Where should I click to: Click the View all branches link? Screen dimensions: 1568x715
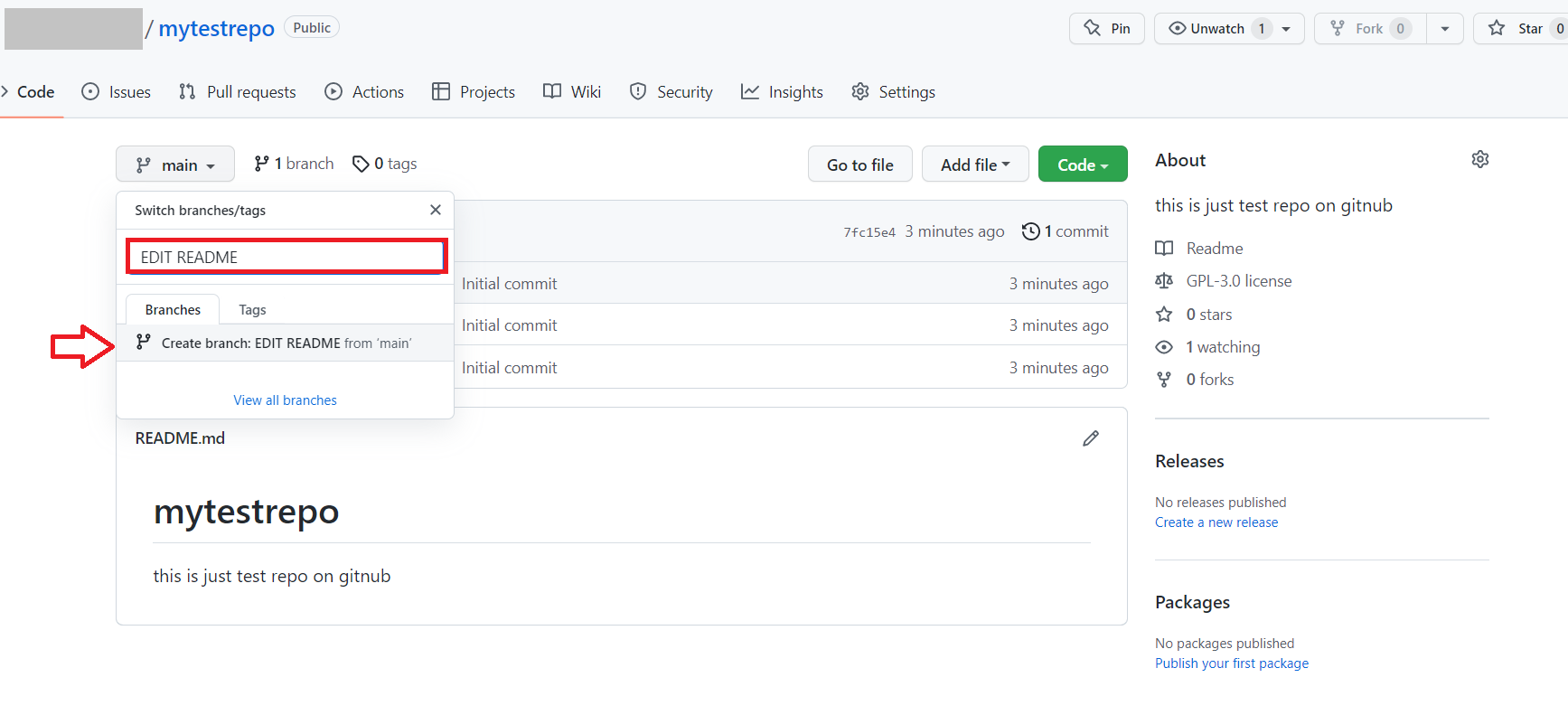point(285,400)
